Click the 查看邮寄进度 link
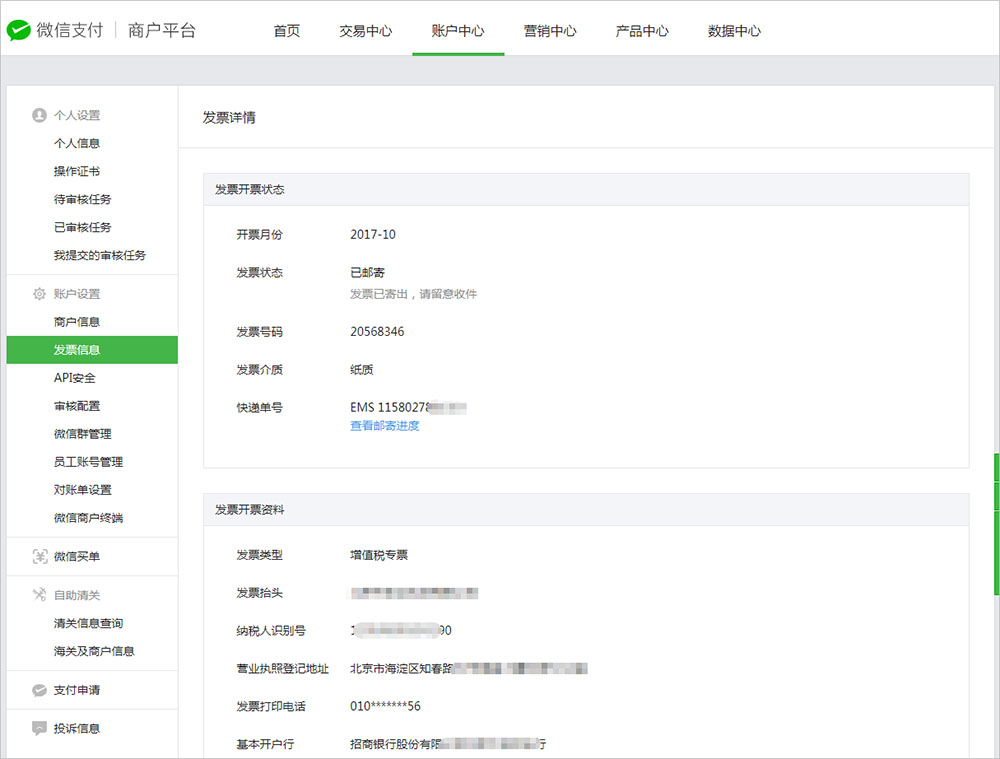Screen dimensions: 1000x759 click(385, 426)
